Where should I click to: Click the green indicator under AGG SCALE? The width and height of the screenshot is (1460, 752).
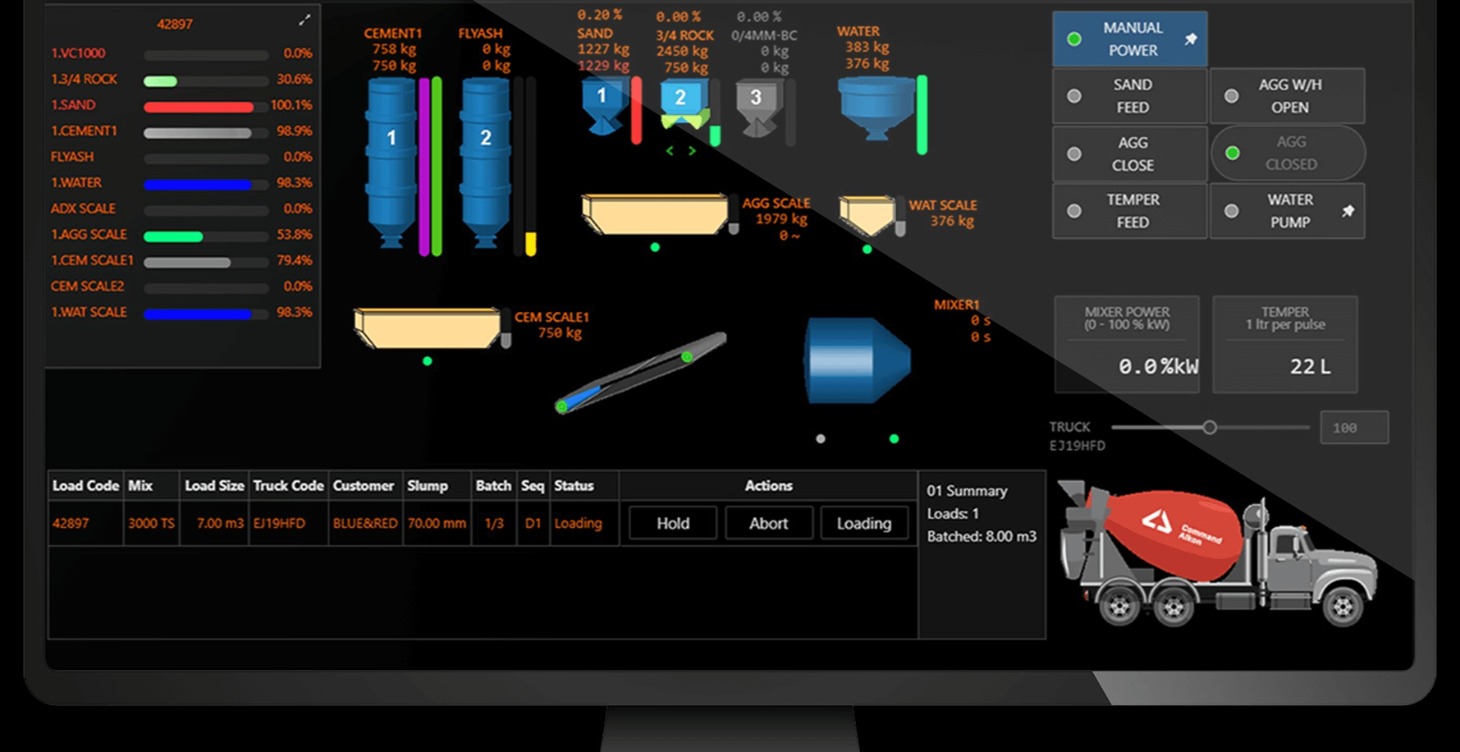tap(655, 247)
